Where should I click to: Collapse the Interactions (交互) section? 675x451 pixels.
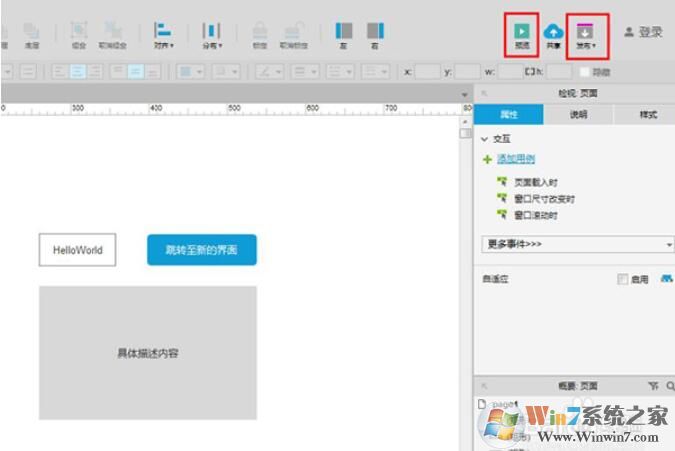click(x=485, y=140)
